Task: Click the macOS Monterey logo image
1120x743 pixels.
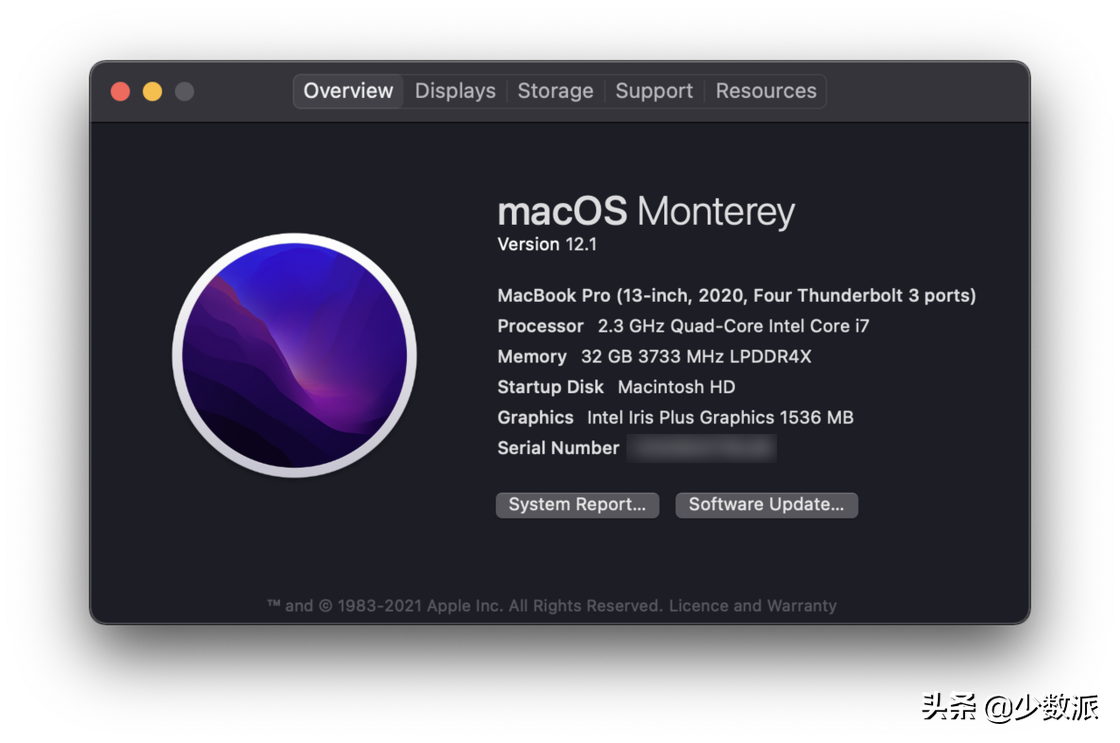Action: (294, 355)
